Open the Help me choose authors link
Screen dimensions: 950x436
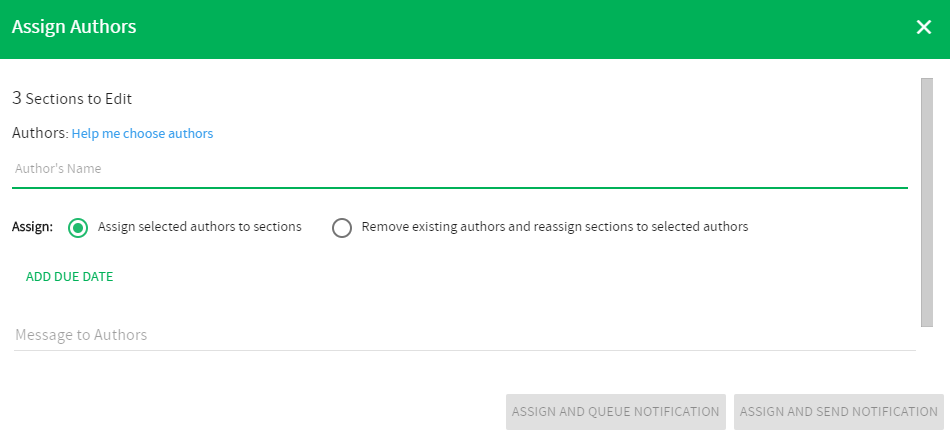[x=142, y=133]
